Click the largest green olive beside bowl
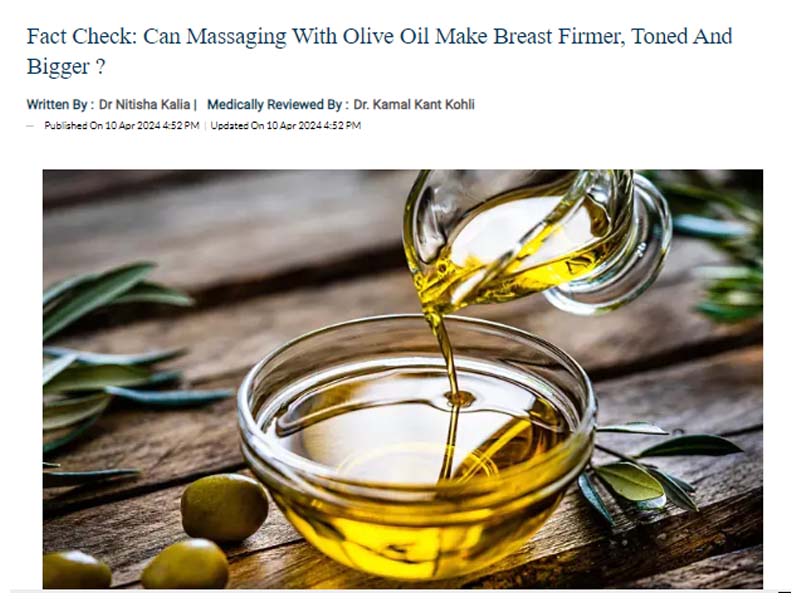Viewport: 800px width, 600px height. click(225, 507)
